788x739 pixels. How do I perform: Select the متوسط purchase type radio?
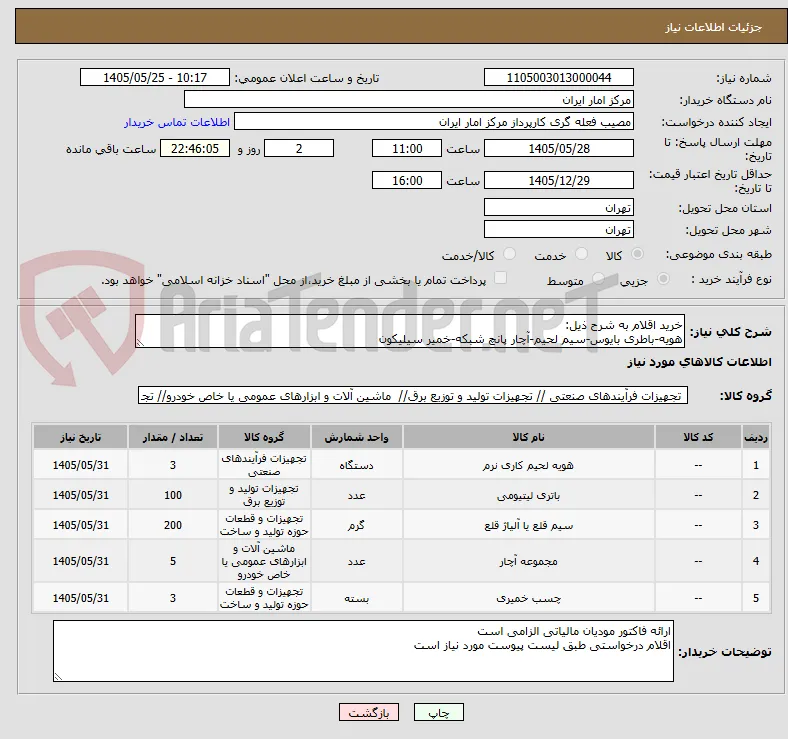[598, 279]
